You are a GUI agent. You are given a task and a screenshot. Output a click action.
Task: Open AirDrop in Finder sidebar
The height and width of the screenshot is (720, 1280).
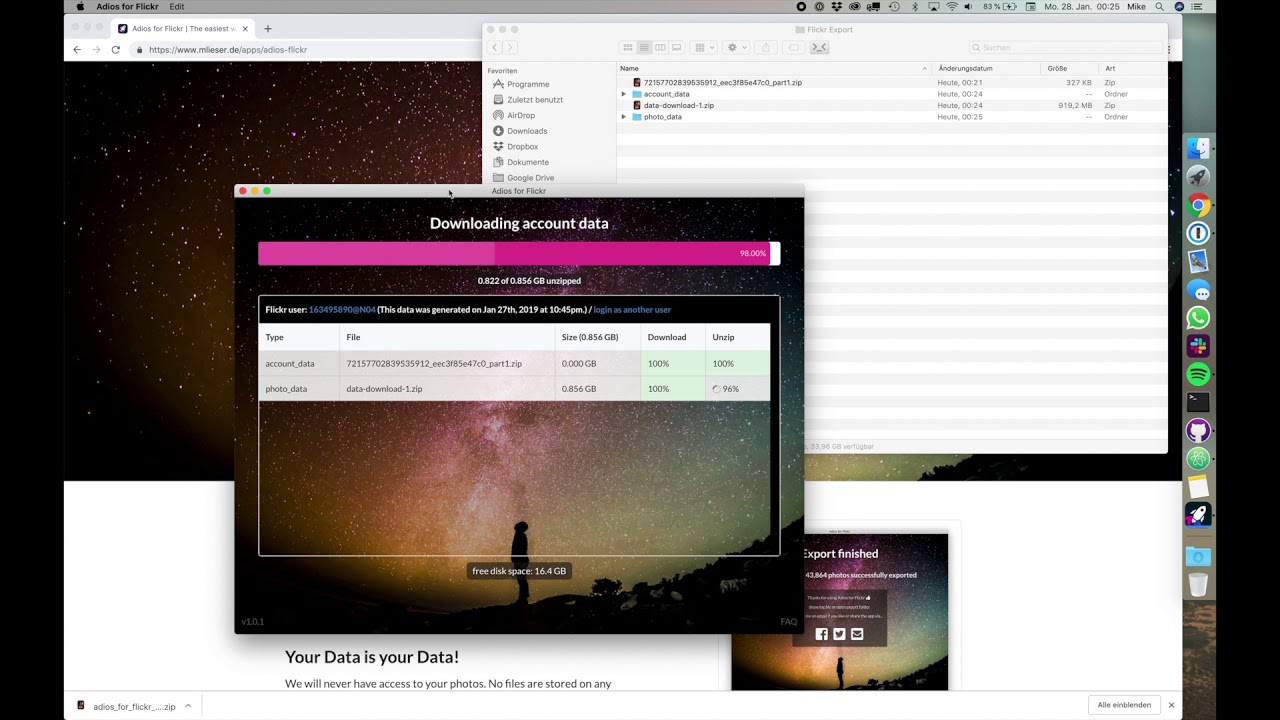tap(521, 115)
